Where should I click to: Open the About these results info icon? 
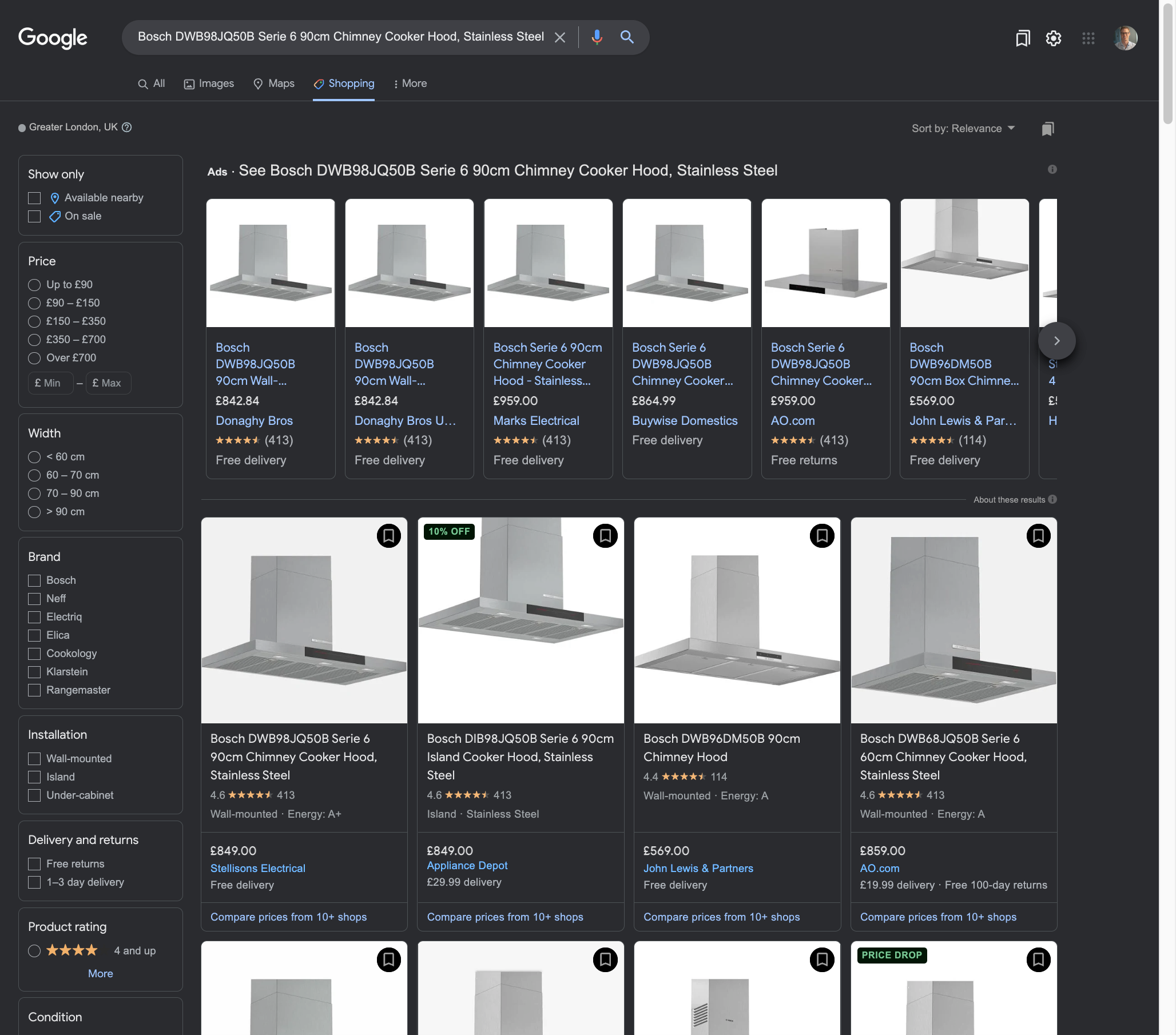(1052, 499)
